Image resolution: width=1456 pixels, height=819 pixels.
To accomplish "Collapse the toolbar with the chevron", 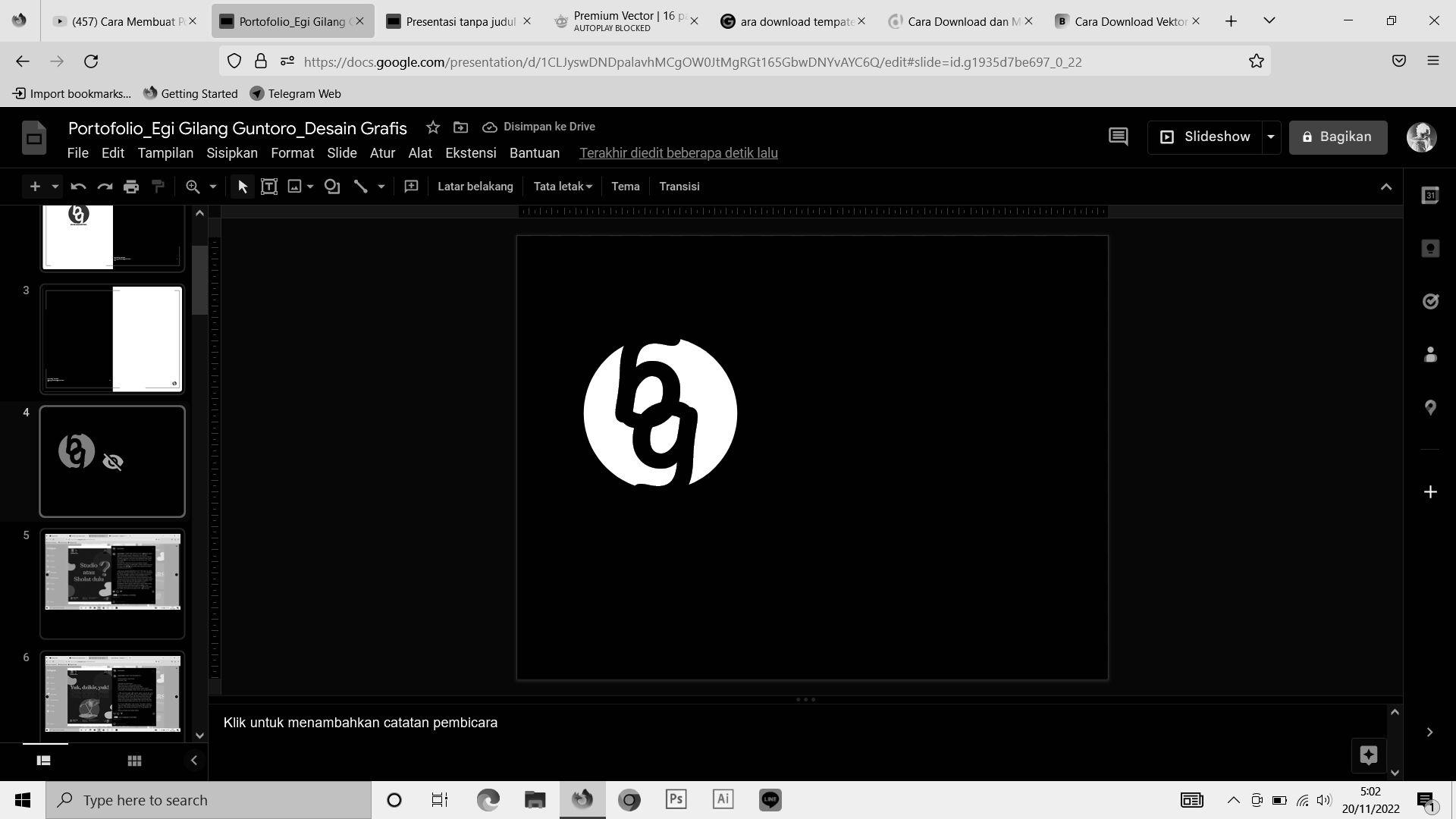I will 1385,187.
